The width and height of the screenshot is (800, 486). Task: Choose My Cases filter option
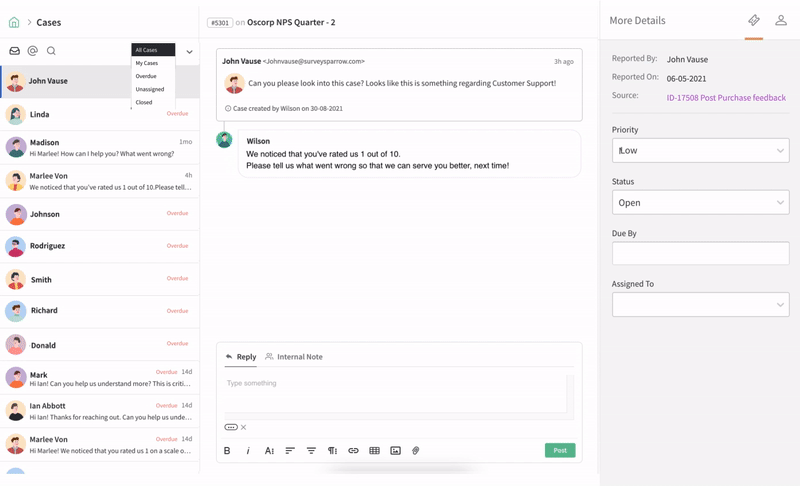147,63
